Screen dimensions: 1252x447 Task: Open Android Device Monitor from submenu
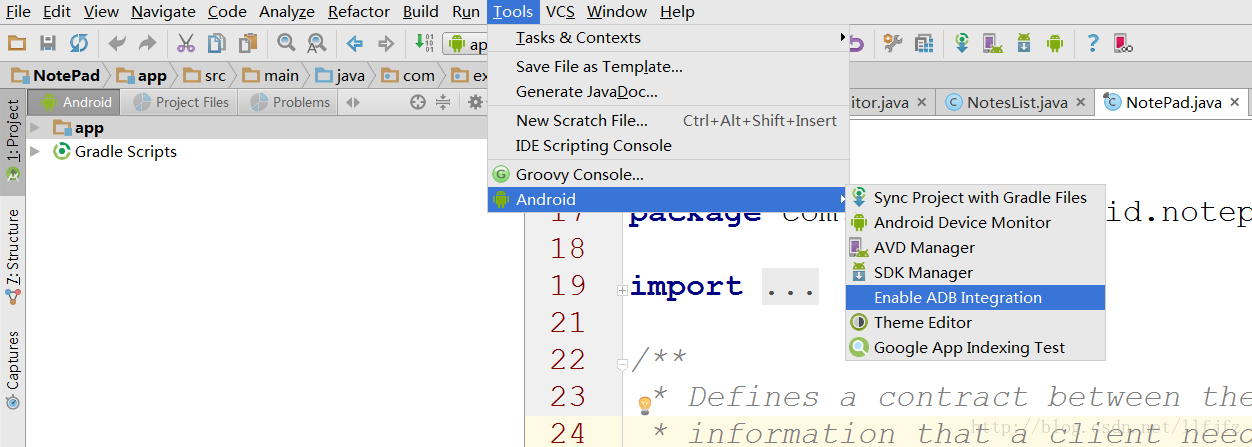pyautogui.click(x=975, y=223)
